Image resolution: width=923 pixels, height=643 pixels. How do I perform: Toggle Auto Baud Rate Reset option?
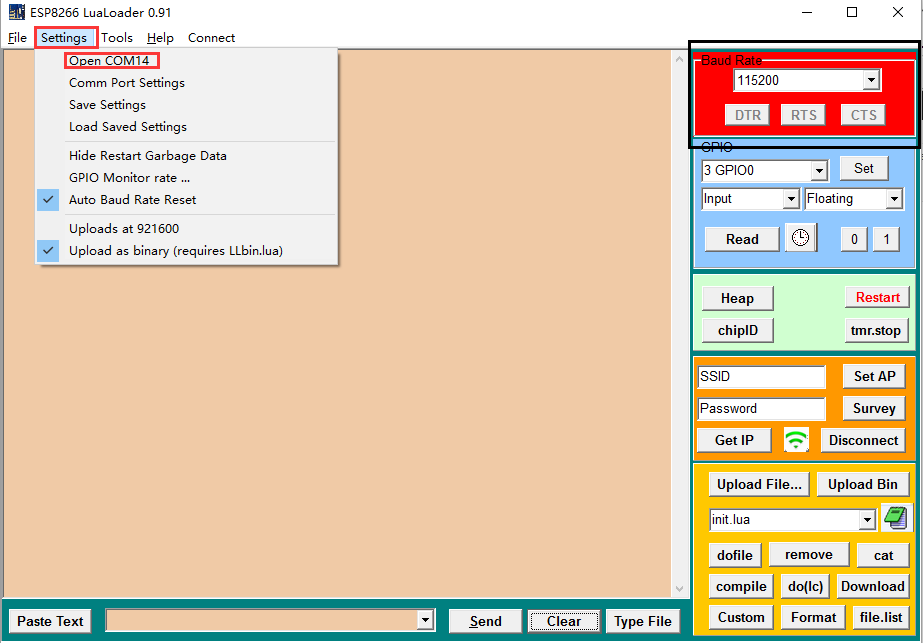(x=187, y=200)
